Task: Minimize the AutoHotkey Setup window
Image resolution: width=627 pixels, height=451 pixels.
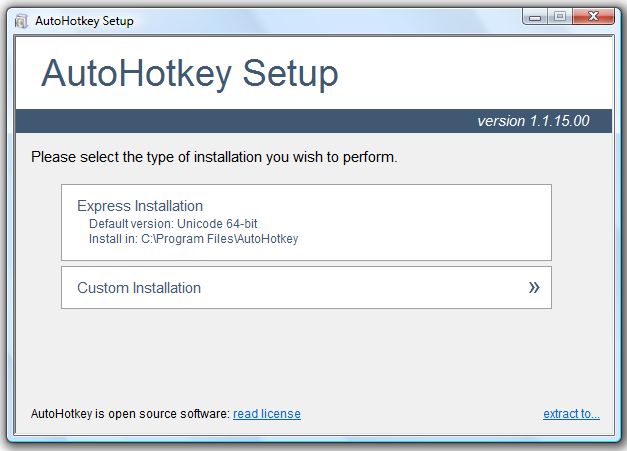Action: [535, 17]
